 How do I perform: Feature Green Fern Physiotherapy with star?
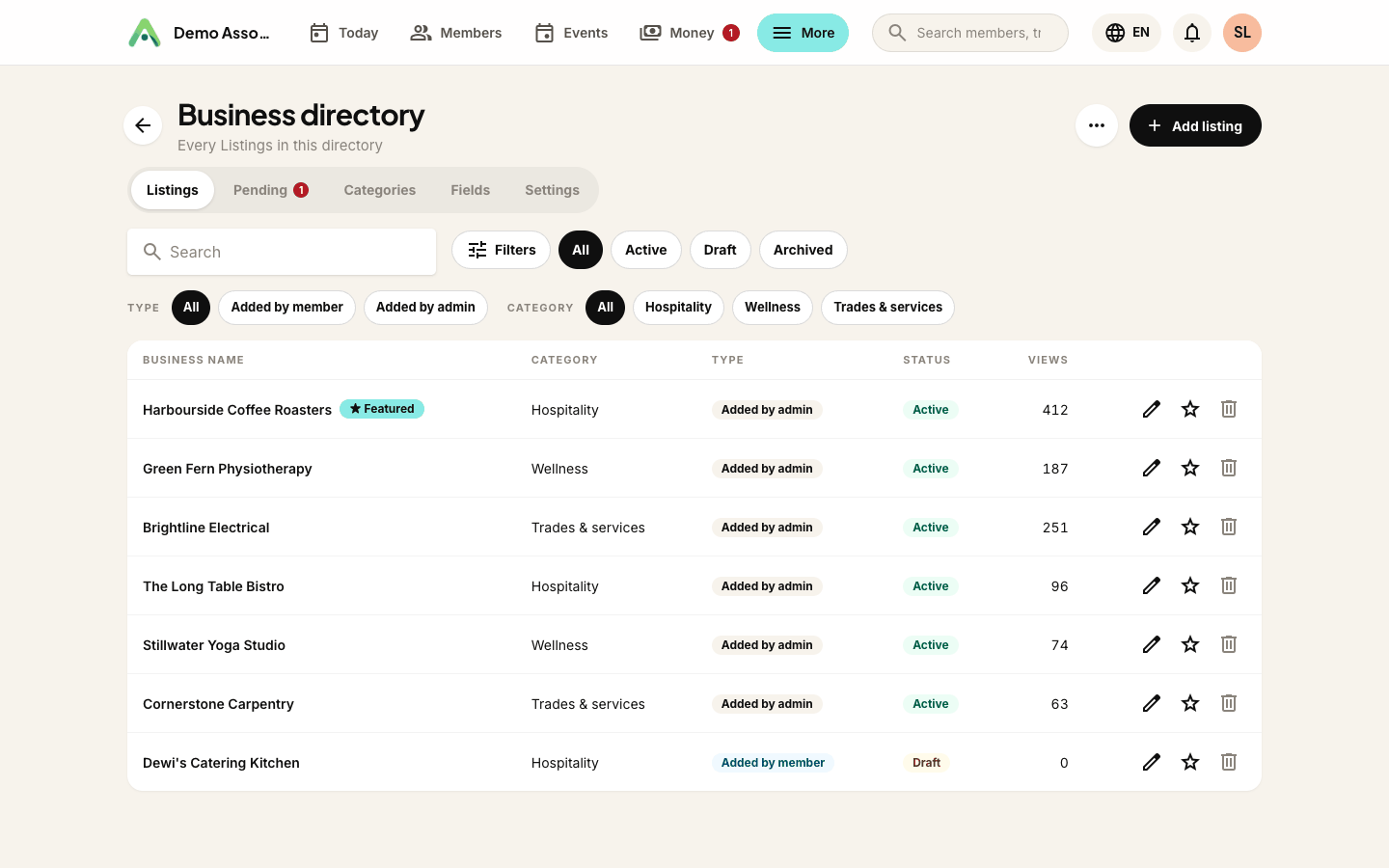(x=1190, y=468)
